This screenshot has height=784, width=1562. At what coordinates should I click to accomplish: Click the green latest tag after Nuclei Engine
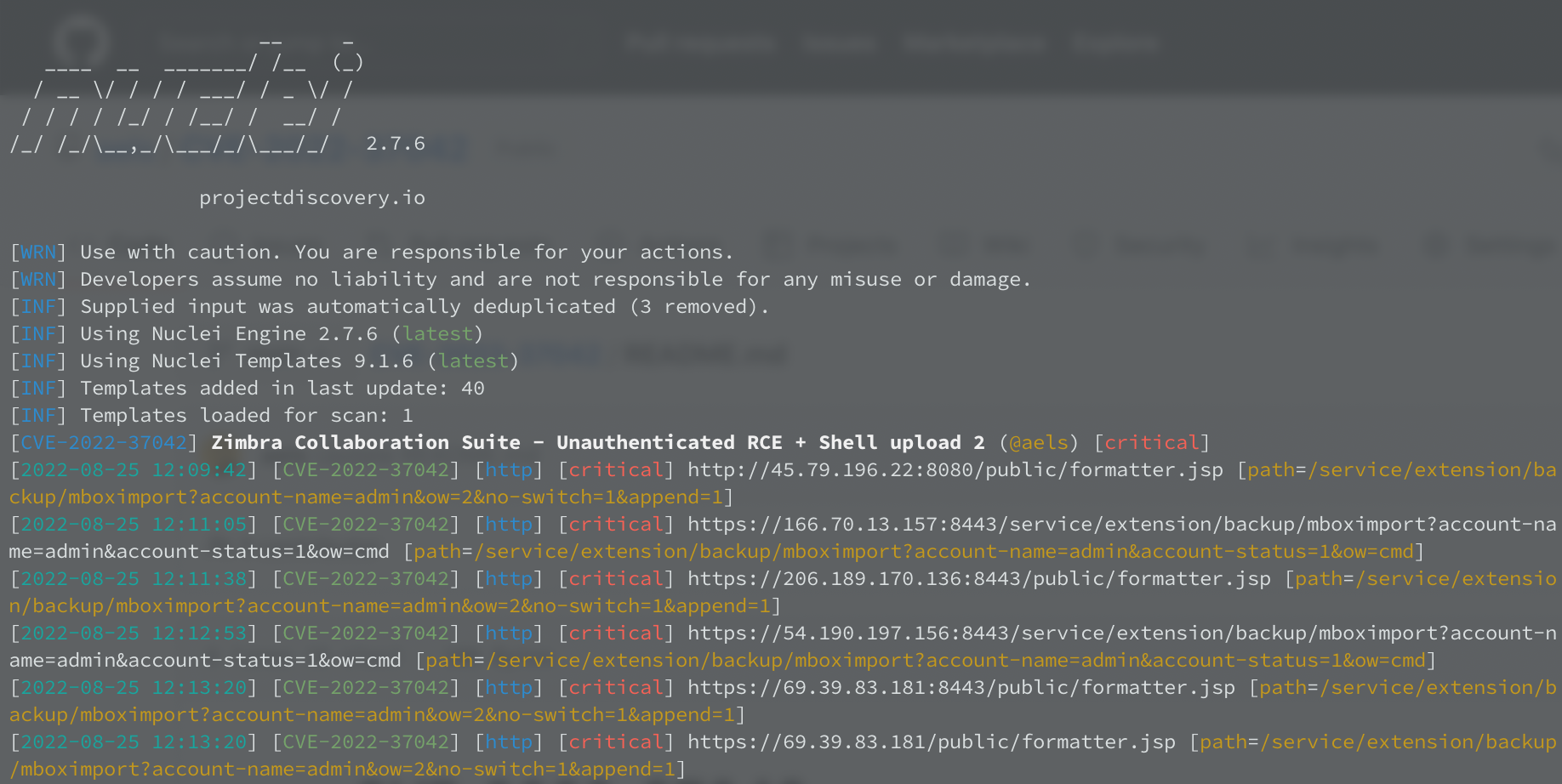(x=437, y=333)
